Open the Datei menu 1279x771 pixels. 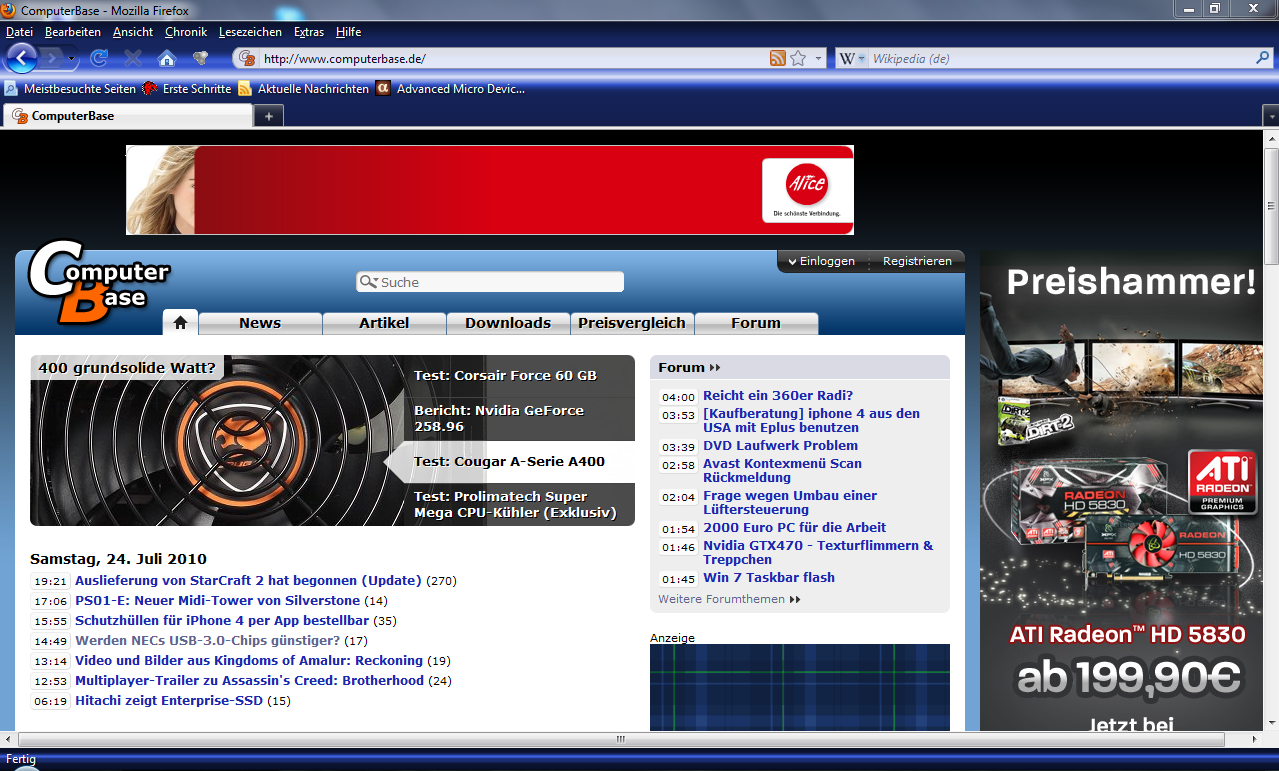point(19,32)
